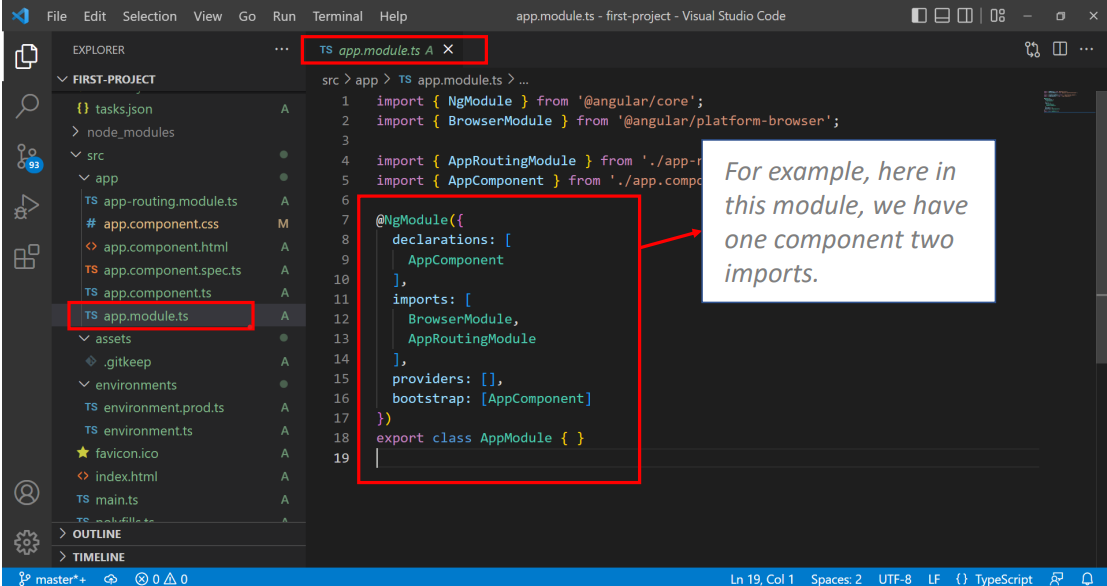1107x586 pixels.
Task: Open Run and Debug view
Action: 27,208
